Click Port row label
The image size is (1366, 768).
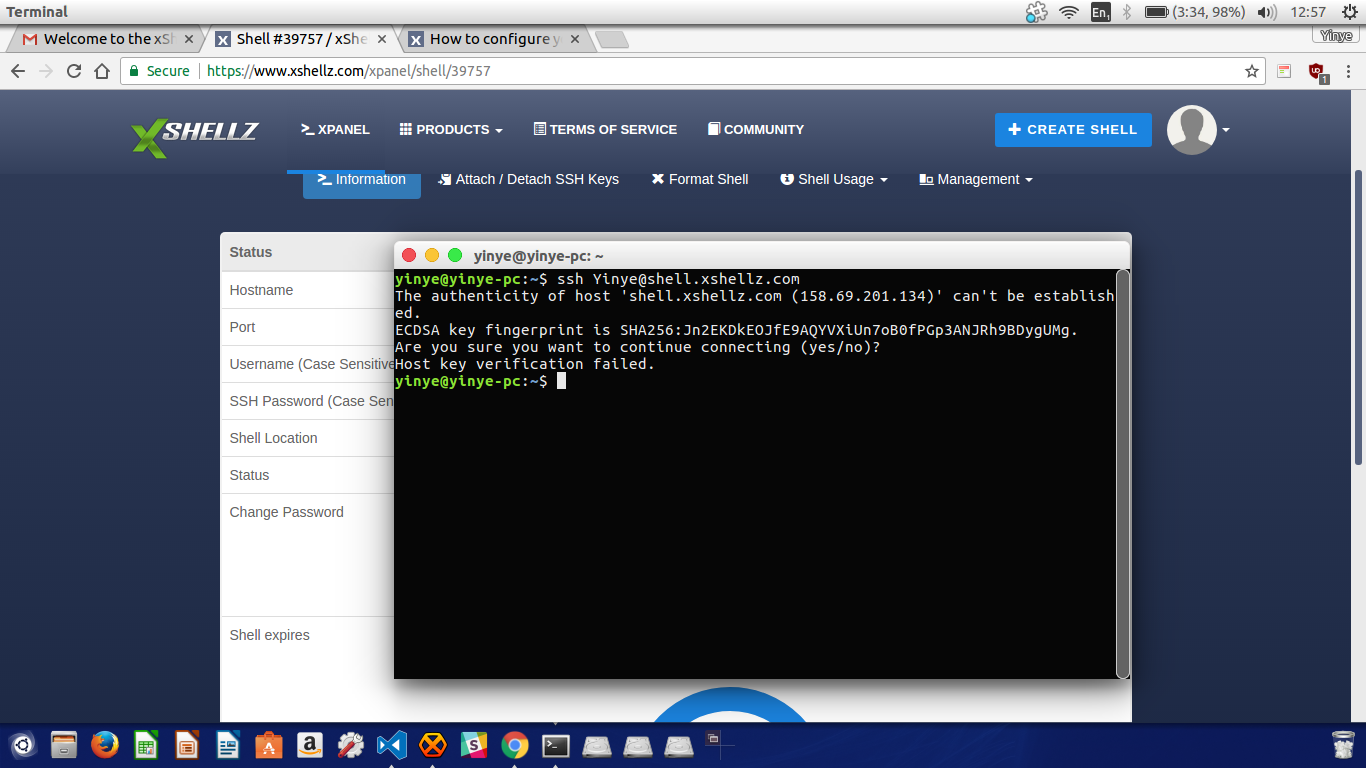coord(242,327)
